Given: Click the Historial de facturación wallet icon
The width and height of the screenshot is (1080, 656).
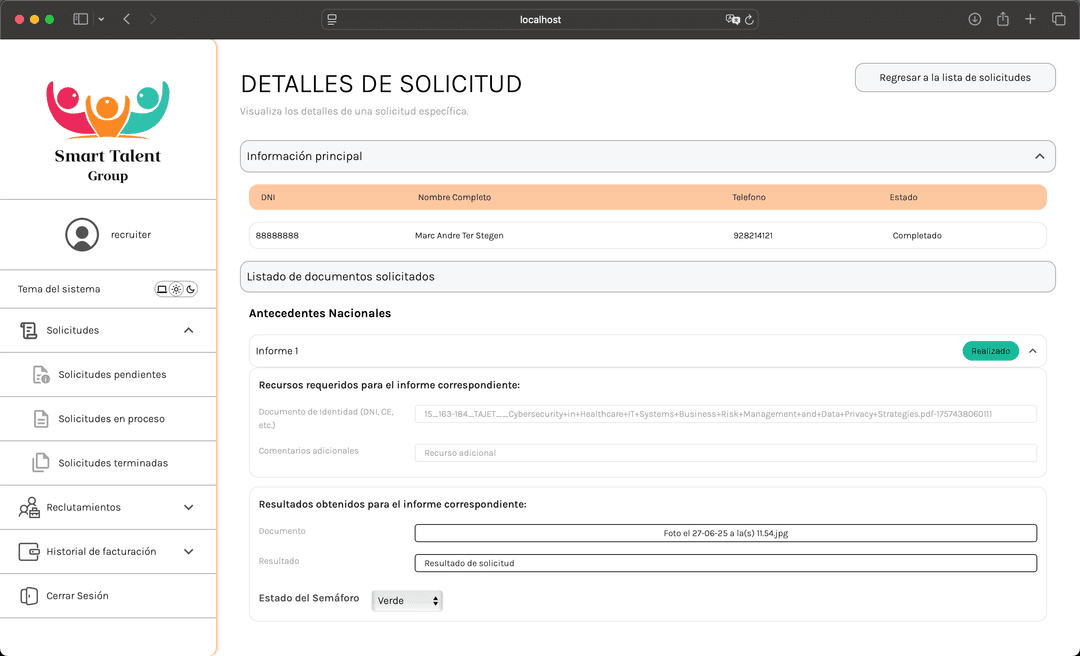Looking at the screenshot, I should [30, 551].
